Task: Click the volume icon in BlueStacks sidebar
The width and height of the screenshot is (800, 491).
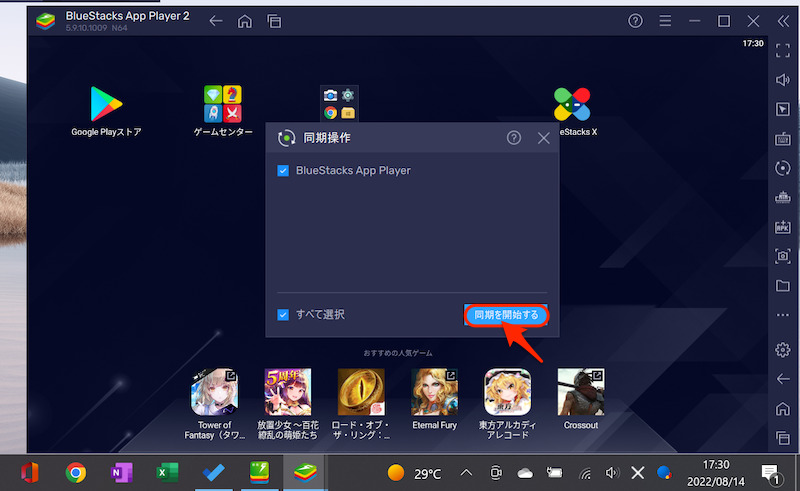Action: [783, 80]
